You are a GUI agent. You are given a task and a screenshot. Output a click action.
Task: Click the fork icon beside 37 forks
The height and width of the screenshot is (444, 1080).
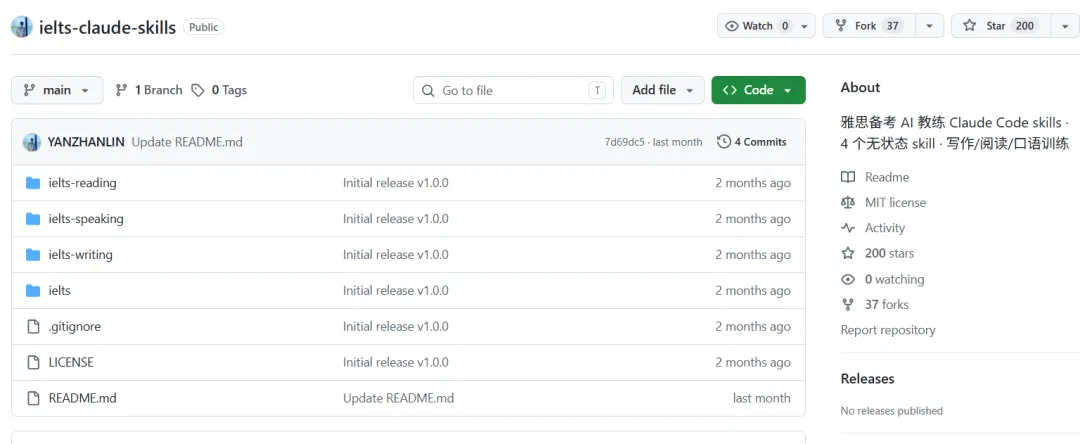[x=848, y=304]
